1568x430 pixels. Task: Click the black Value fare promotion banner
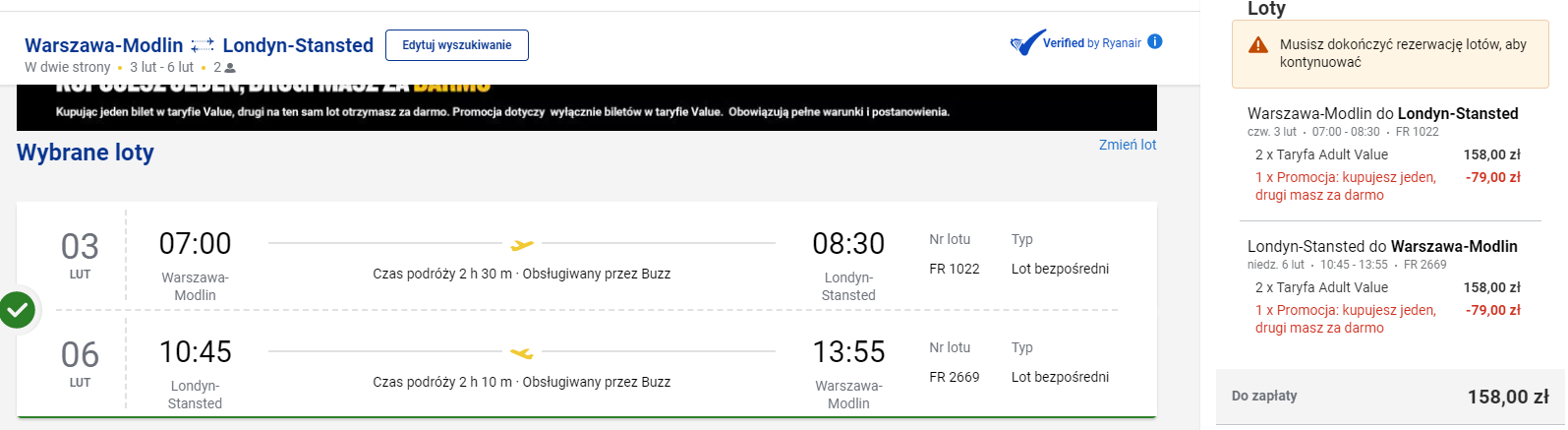coord(586,107)
